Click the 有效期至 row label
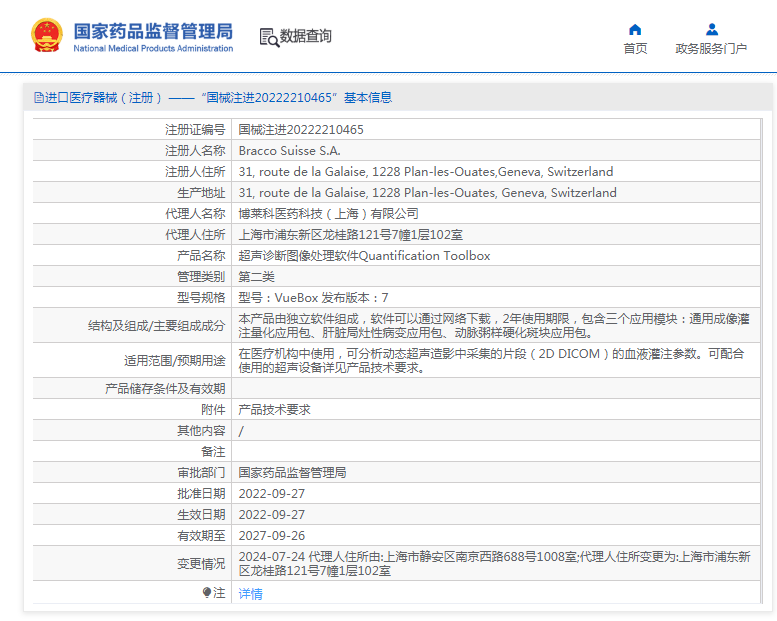777x621 pixels. tap(201, 536)
